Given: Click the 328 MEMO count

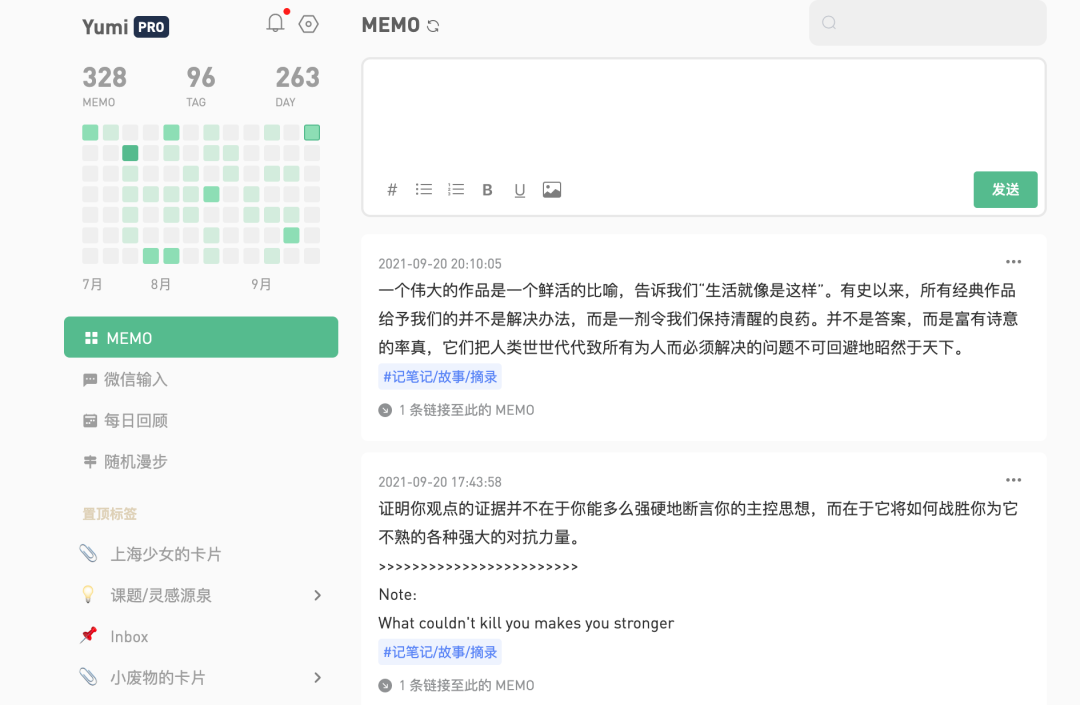Looking at the screenshot, I should [105, 86].
